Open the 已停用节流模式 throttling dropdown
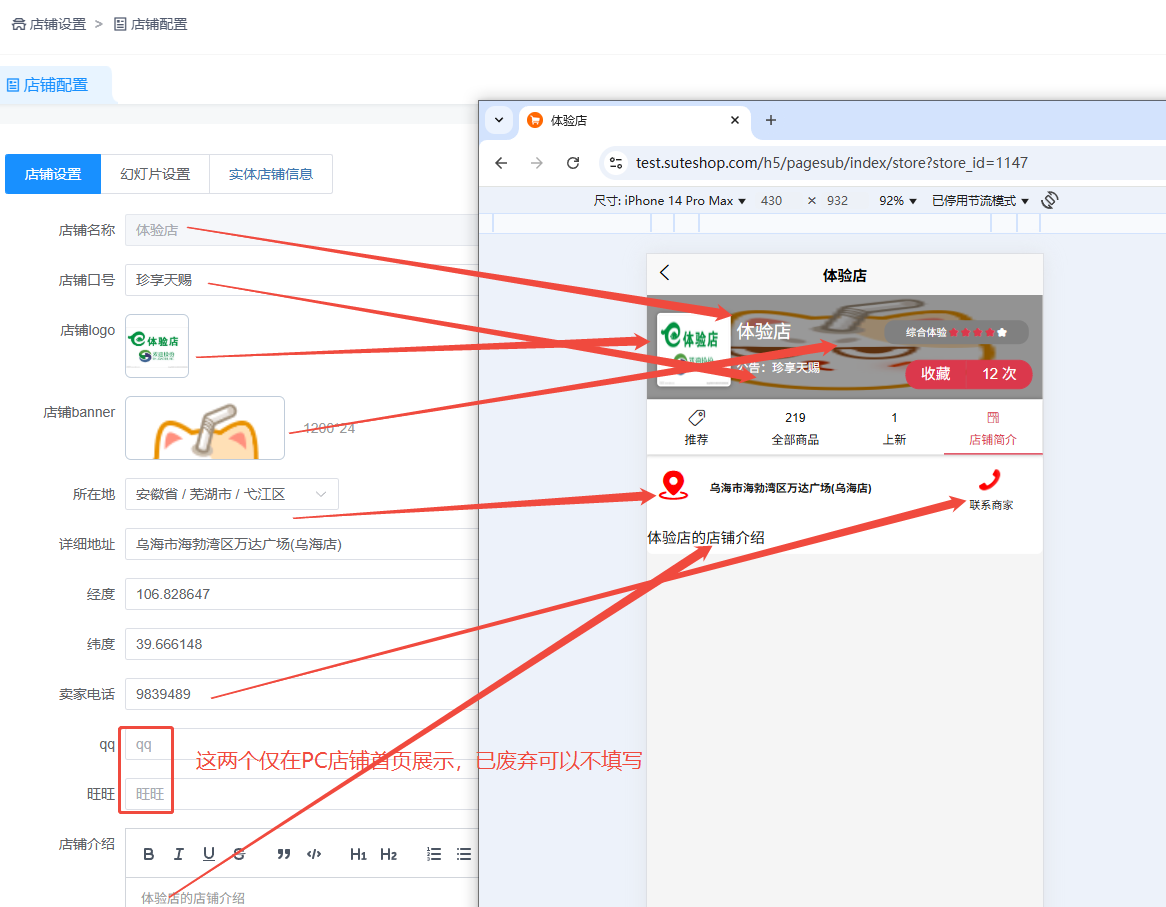The width and height of the screenshot is (1166, 907). pos(980,201)
